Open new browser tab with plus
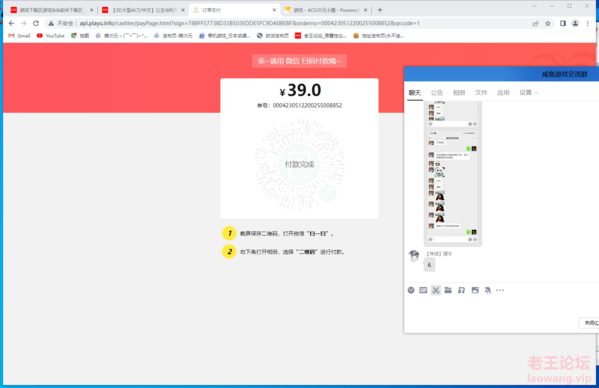Screen dimensions: 599x388 (380, 10)
